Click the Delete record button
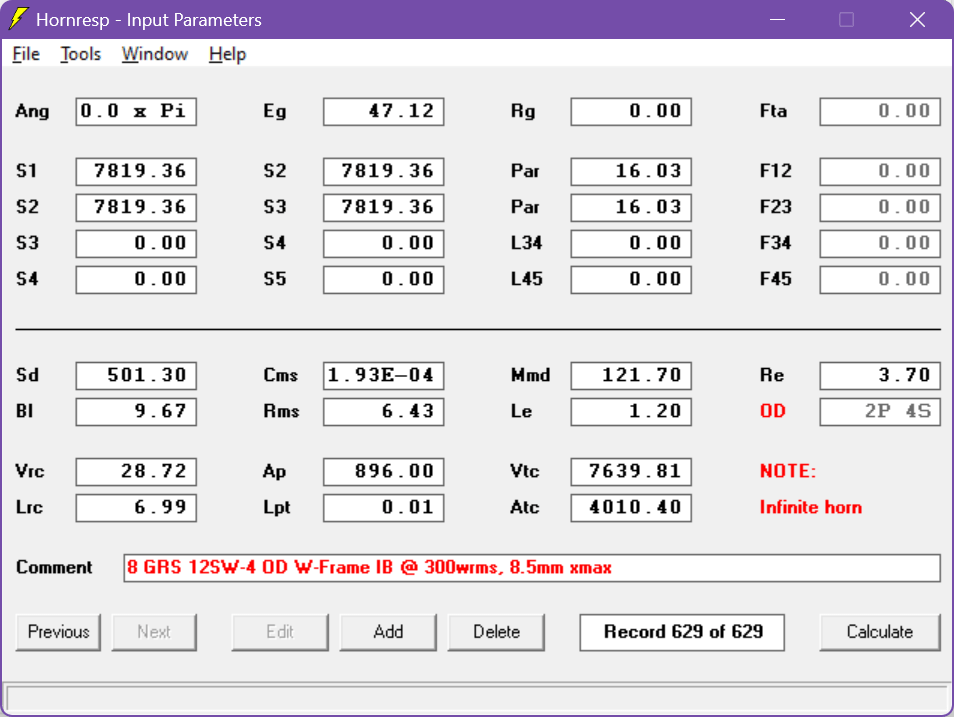 pyautogui.click(x=496, y=632)
